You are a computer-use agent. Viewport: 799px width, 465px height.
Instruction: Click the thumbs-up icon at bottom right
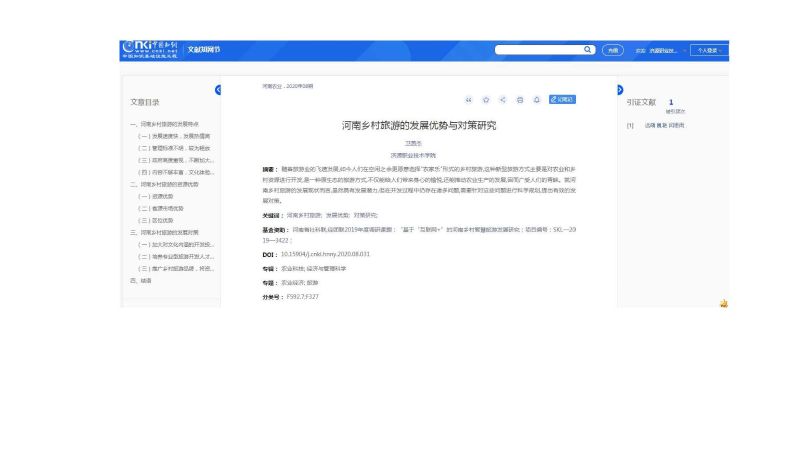point(723,302)
